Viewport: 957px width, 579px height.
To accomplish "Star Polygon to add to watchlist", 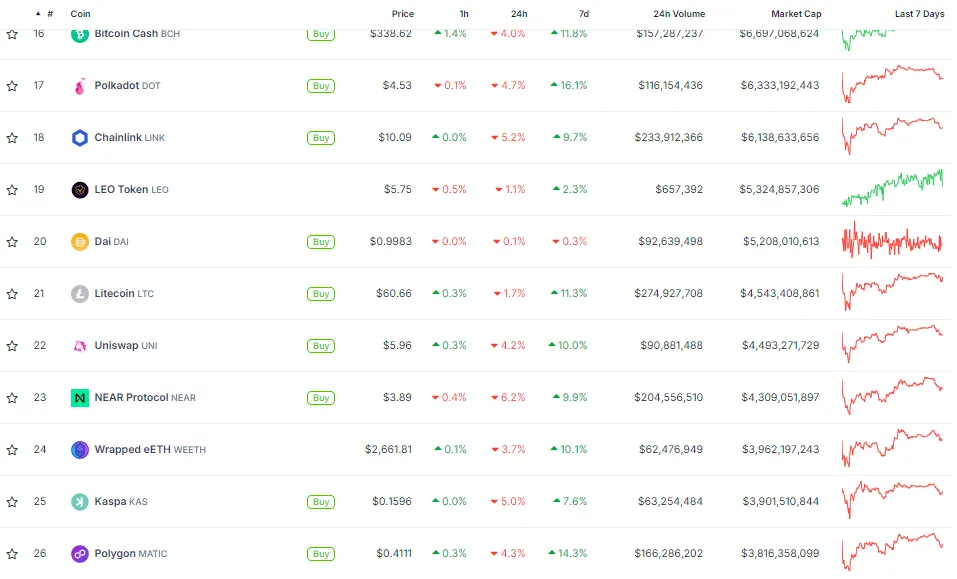I will coord(12,554).
